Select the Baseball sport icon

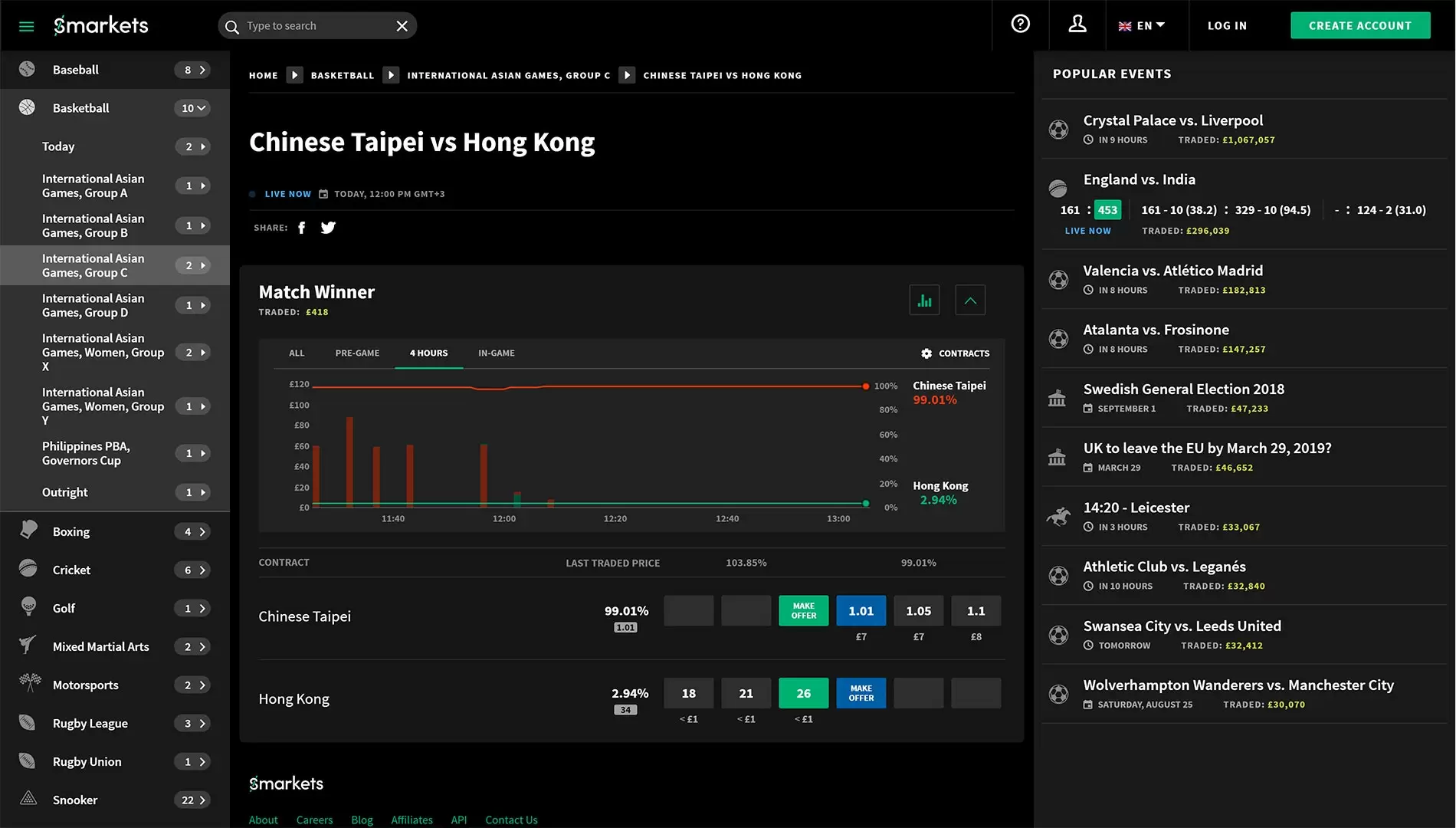click(28, 69)
